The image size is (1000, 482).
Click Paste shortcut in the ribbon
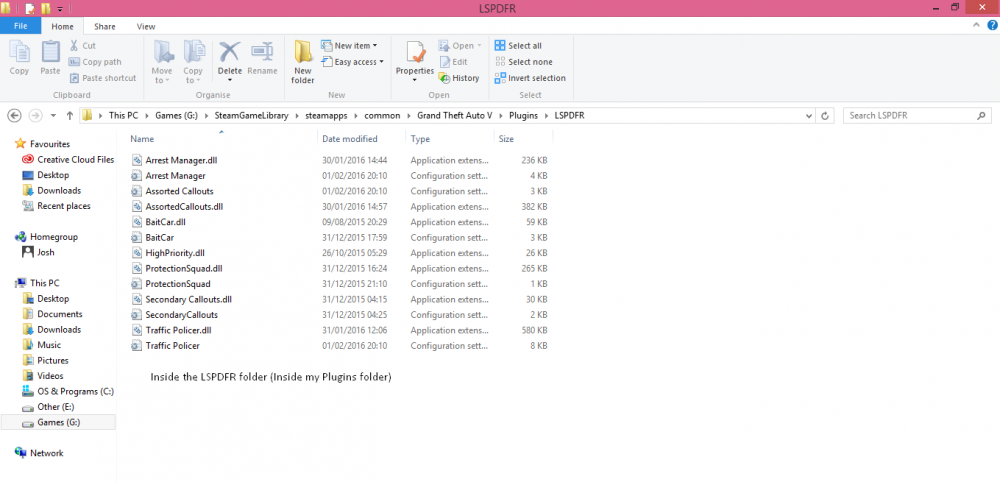[102, 78]
